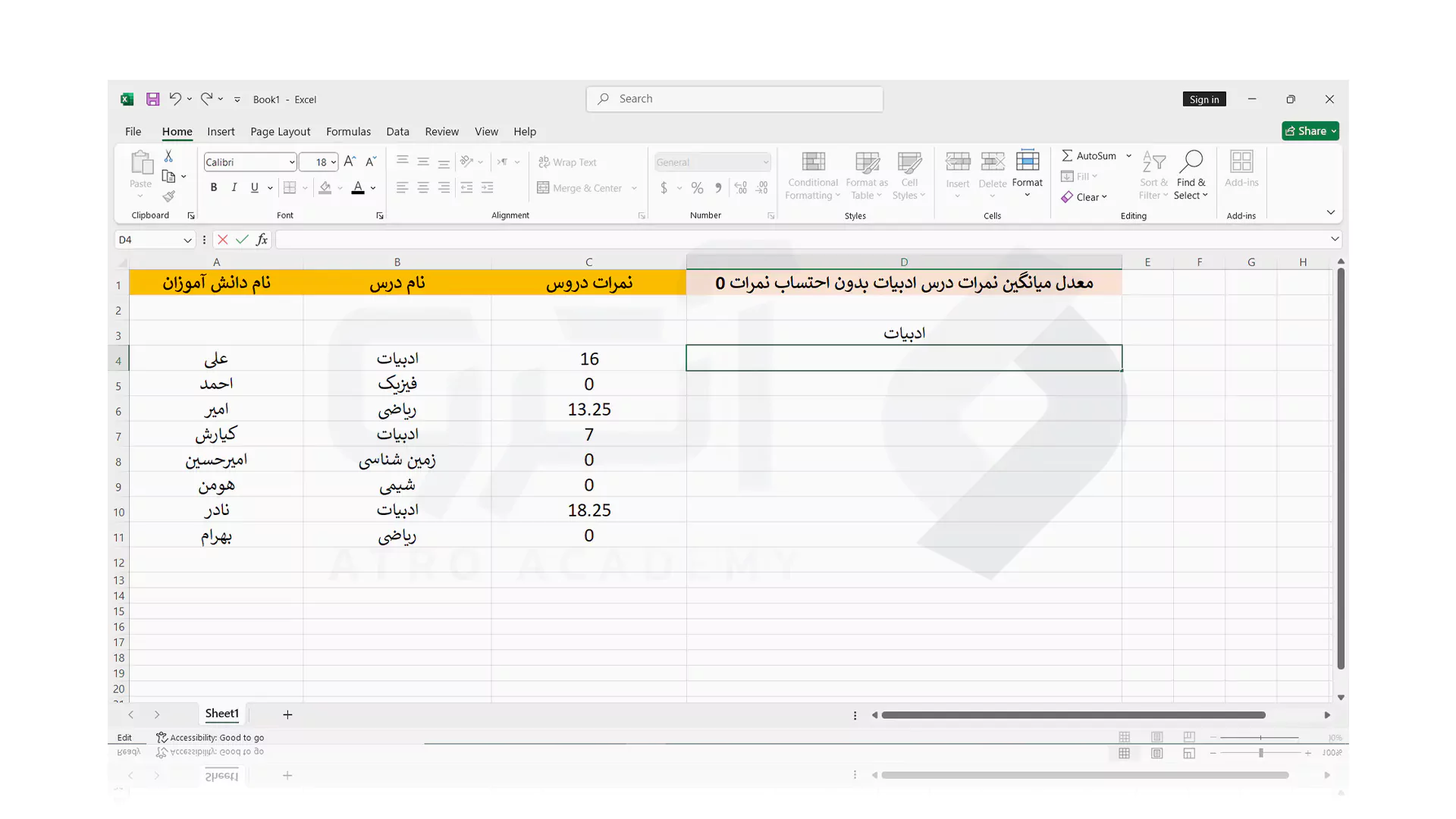Click the Cut scissors icon
Screen dimensions: 1456x819
168,155
